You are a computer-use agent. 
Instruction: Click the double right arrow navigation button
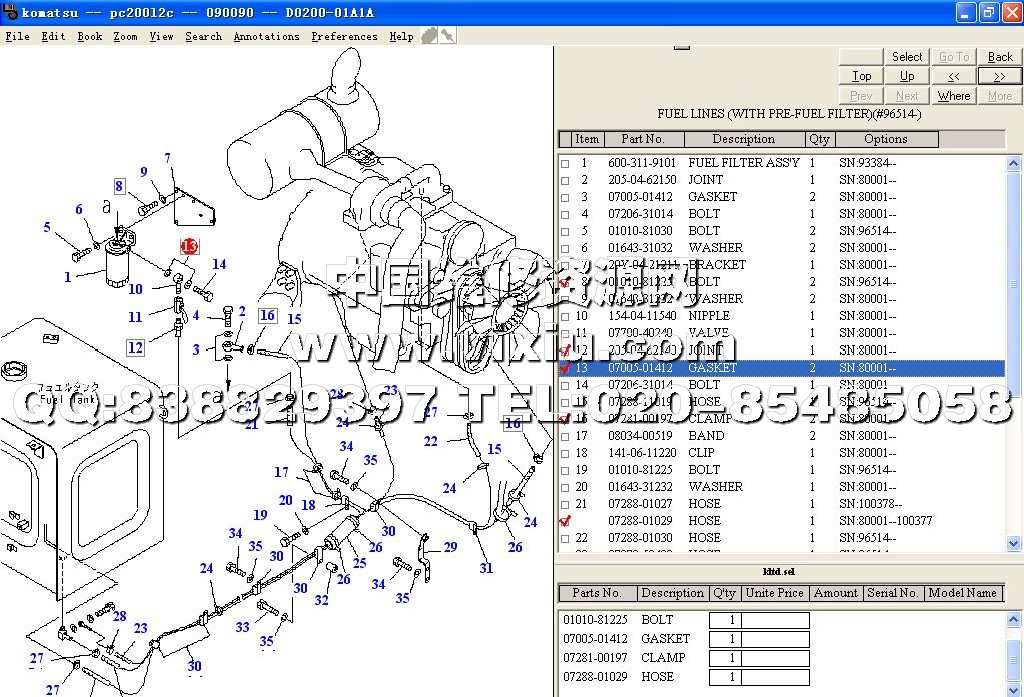click(x=999, y=76)
